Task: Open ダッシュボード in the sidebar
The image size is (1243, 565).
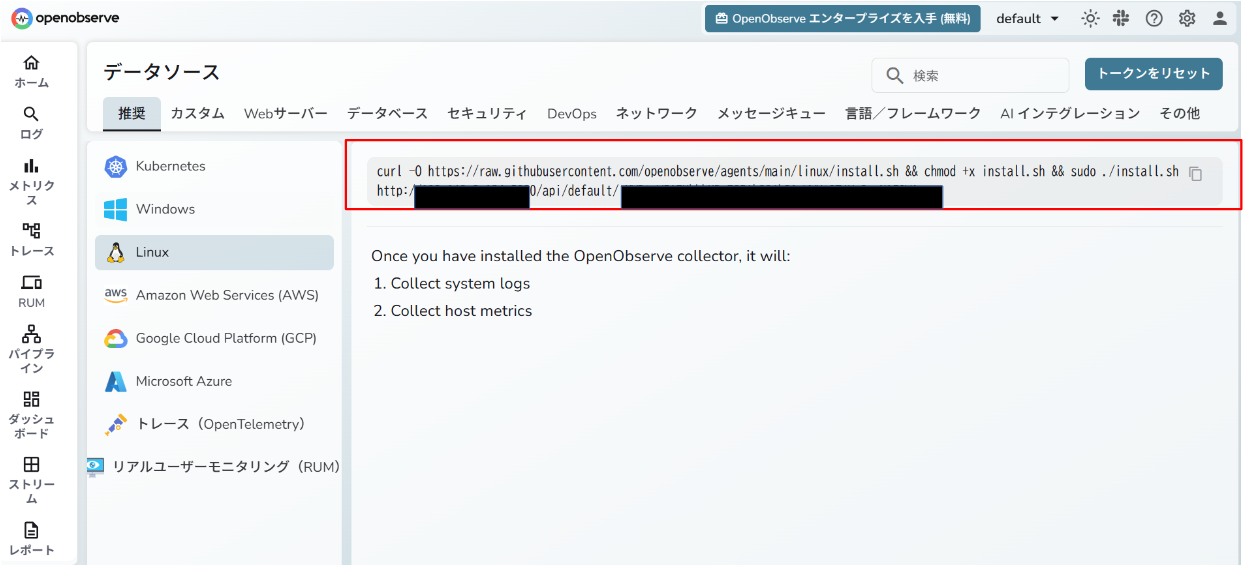Action: [x=32, y=415]
